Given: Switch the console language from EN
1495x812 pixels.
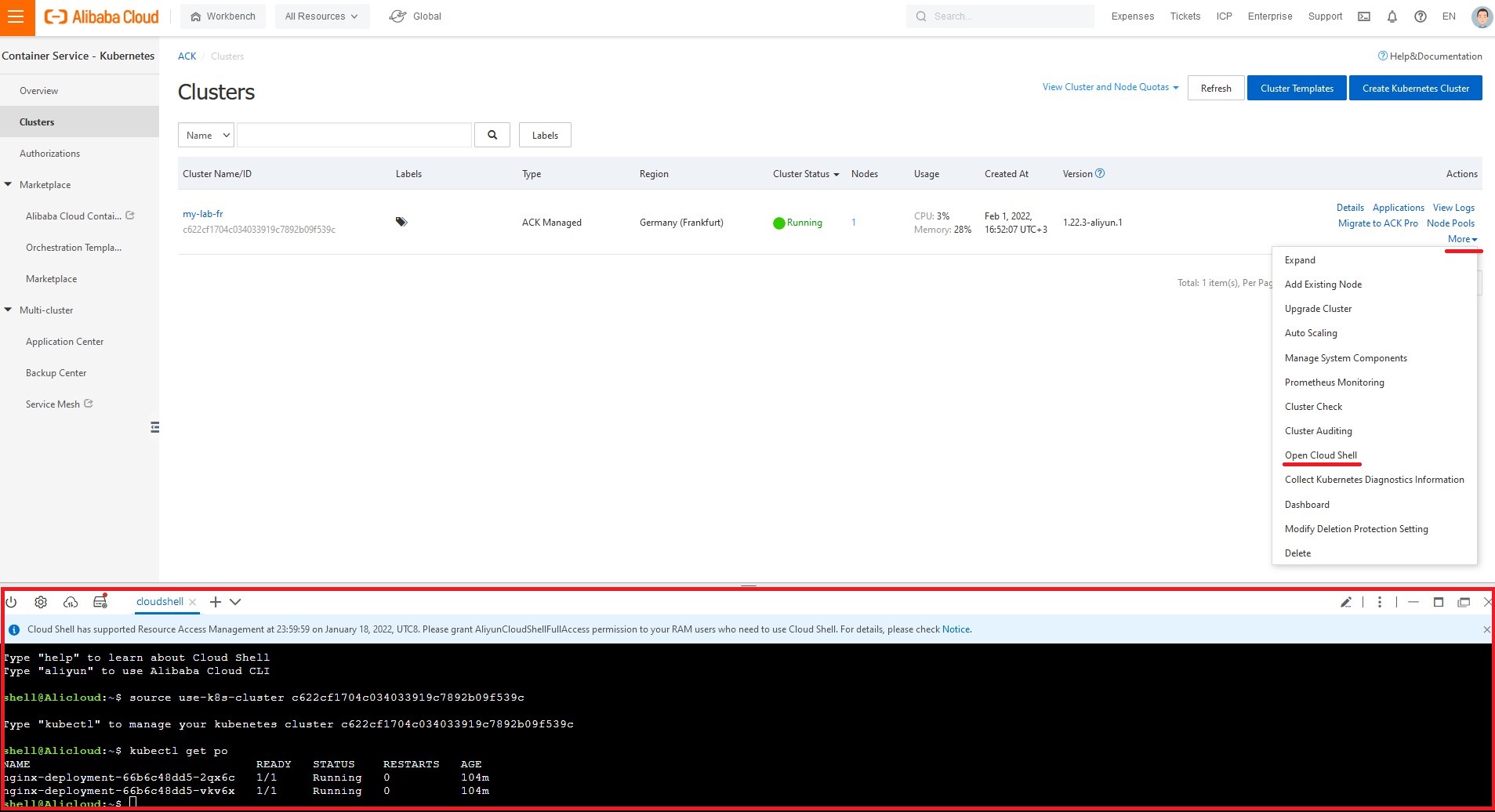Looking at the screenshot, I should 1449,16.
